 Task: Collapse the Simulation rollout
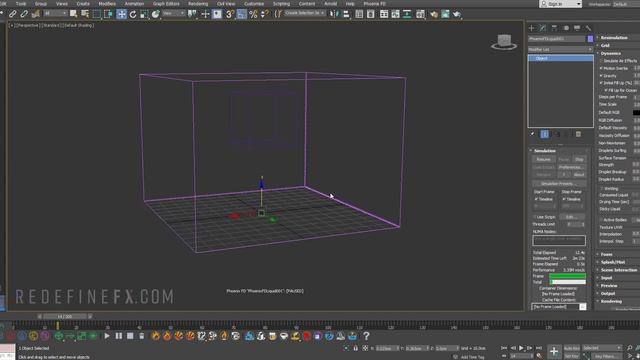click(x=545, y=151)
